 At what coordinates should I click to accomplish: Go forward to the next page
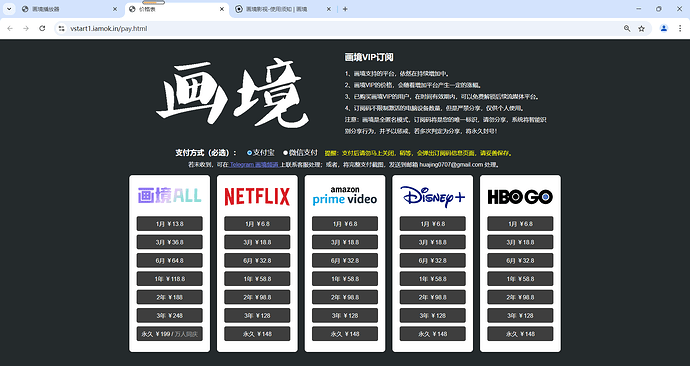[x=26, y=29]
